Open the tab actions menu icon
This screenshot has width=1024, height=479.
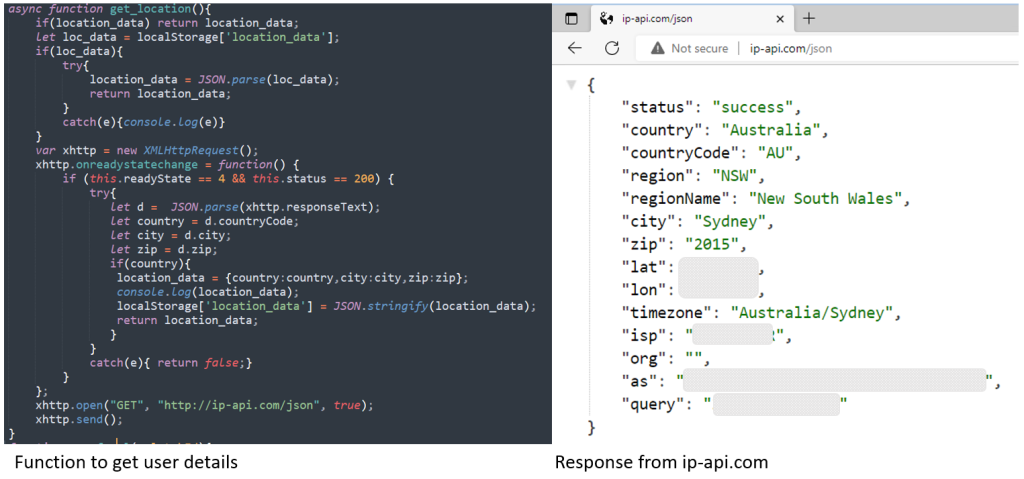[x=571, y=18]
